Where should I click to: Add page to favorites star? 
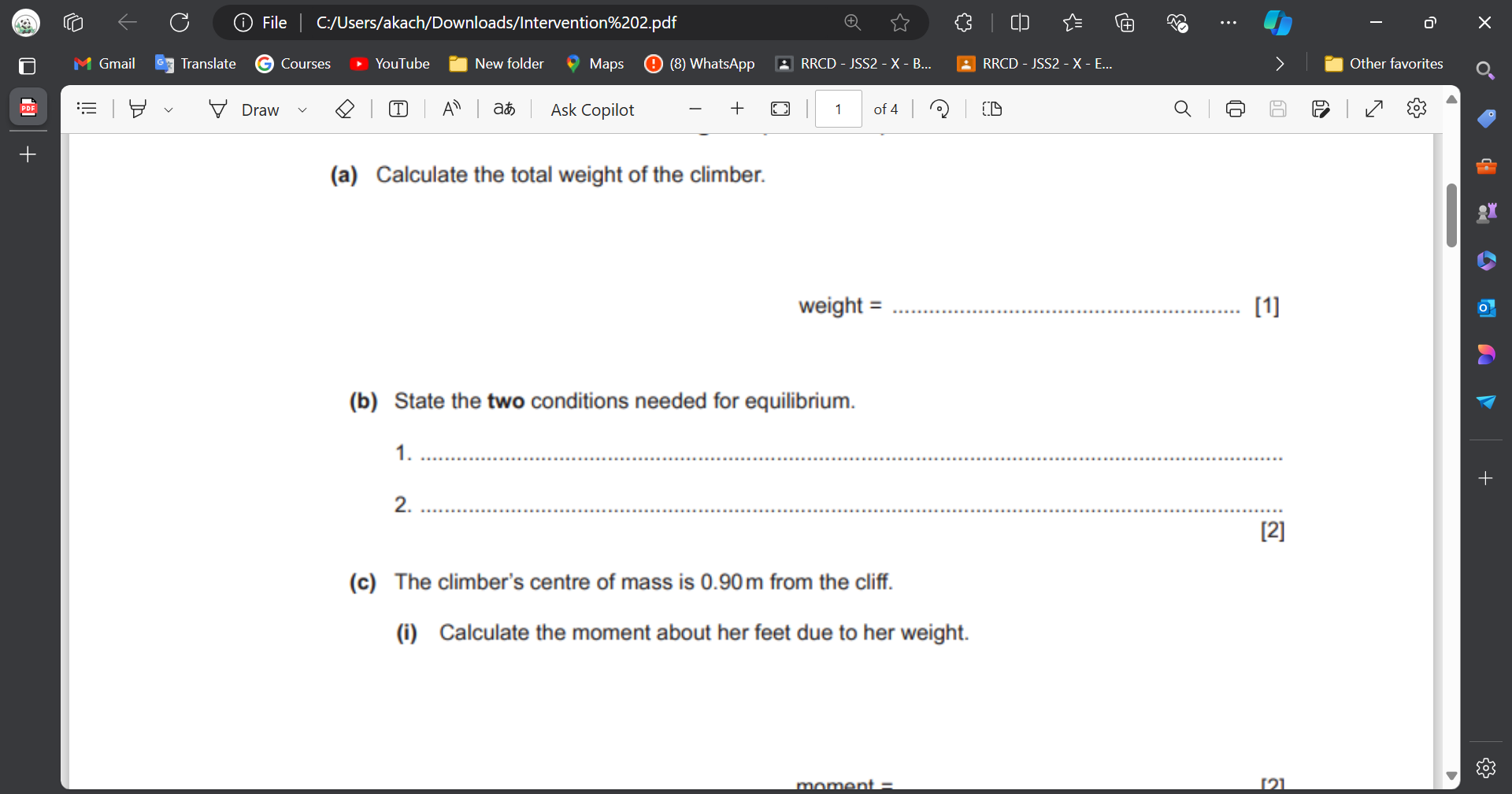click(x=900, y=23)
